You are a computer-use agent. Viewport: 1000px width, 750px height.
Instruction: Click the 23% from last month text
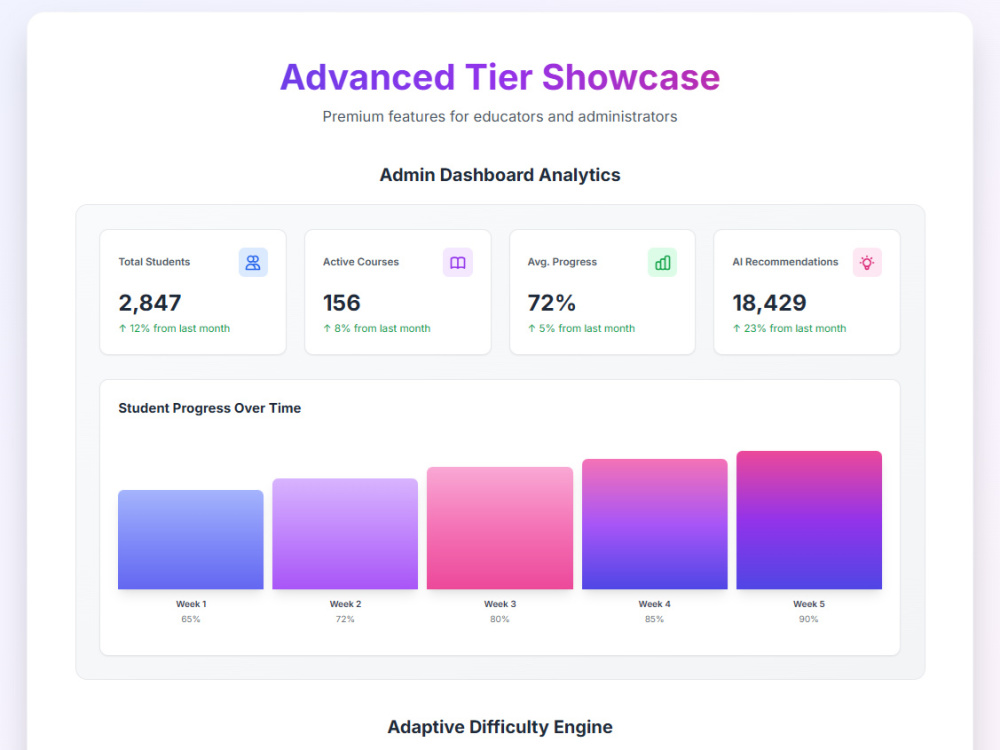[x=790, y=328]
